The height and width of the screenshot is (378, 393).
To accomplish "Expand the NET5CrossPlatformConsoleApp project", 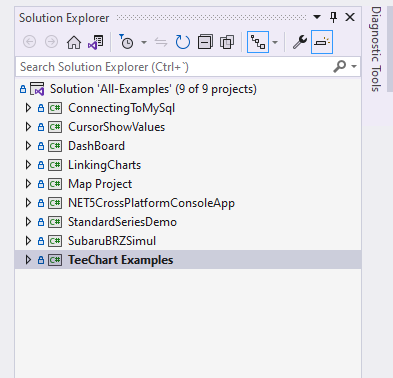I will click(x=28, y=203).
